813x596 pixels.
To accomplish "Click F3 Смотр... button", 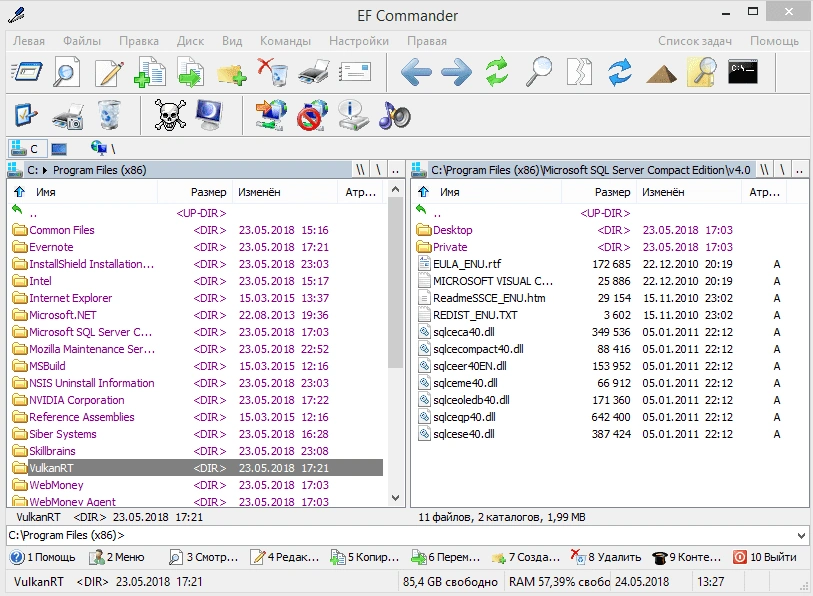I will tap(203, 557).
